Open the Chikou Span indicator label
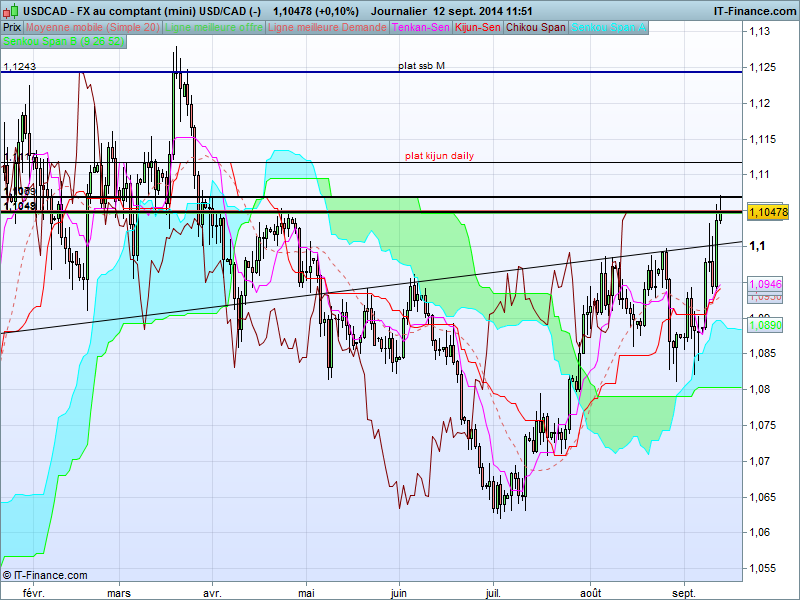Screen dimensions: 800x600 click(536, 28)
